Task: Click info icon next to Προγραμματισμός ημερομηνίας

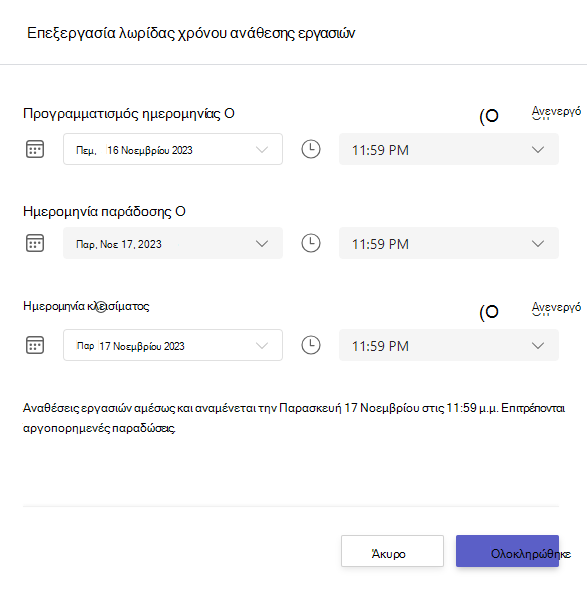Action: coord(229,113)
